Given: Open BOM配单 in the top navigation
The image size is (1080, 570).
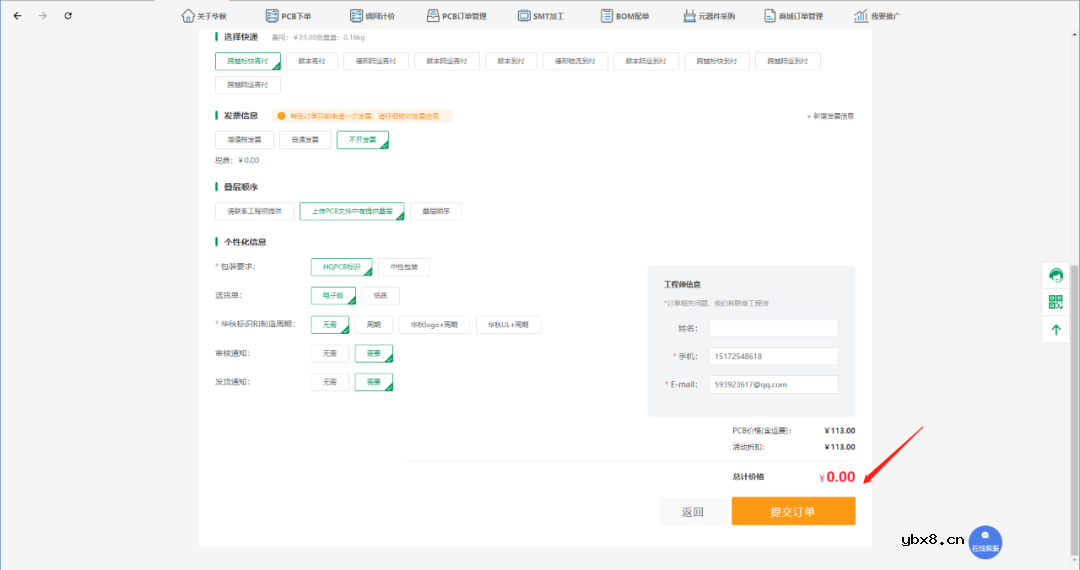Looking at the screenshot, I should [625, 16].
